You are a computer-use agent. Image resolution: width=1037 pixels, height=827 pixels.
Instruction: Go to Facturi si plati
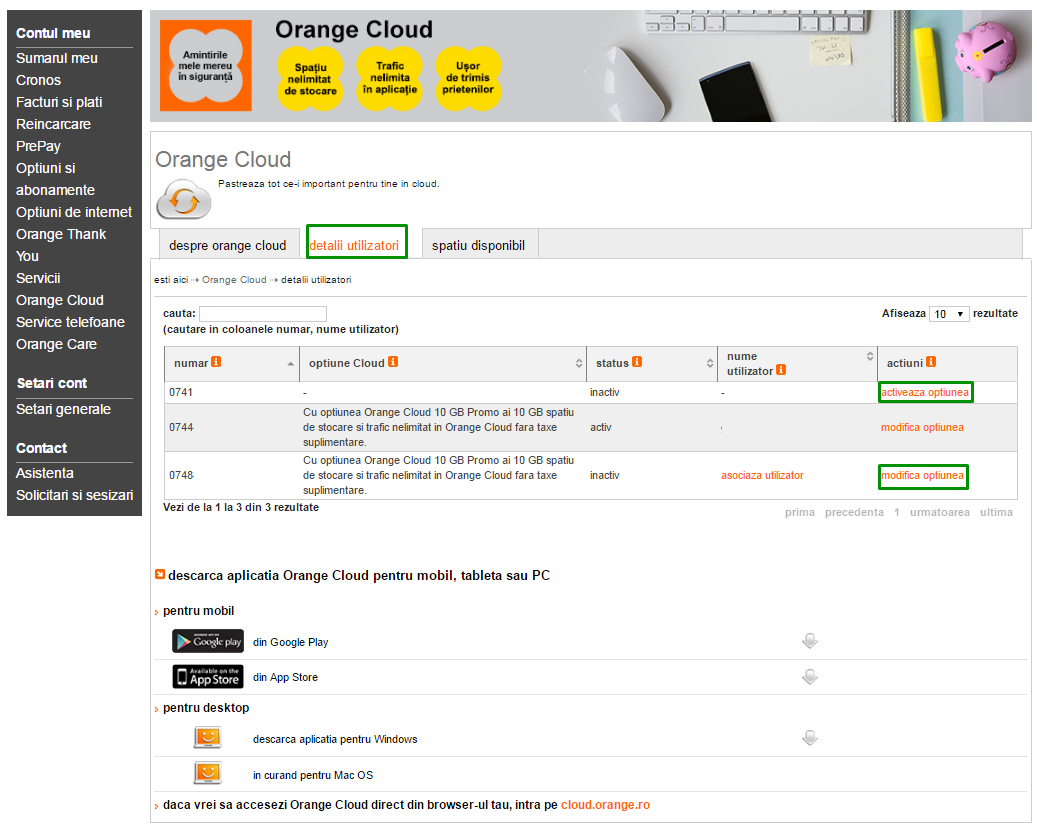(x=59, y=102)
